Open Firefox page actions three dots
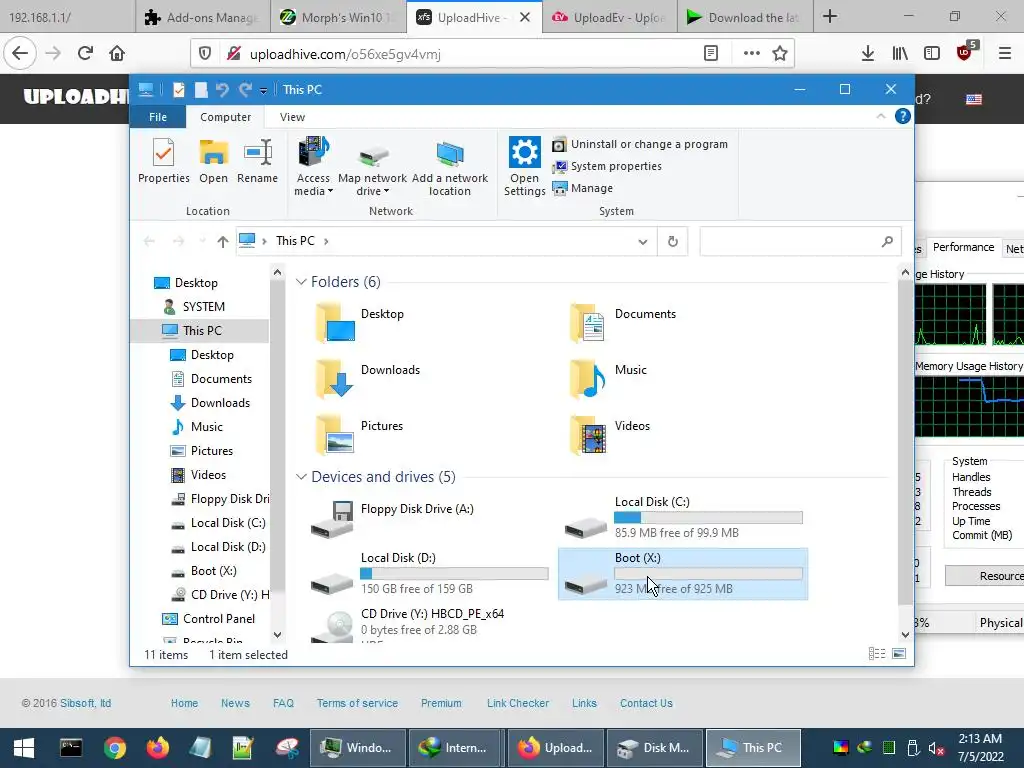The width and height of the screenshot is (1024, 768). [752, 54]
